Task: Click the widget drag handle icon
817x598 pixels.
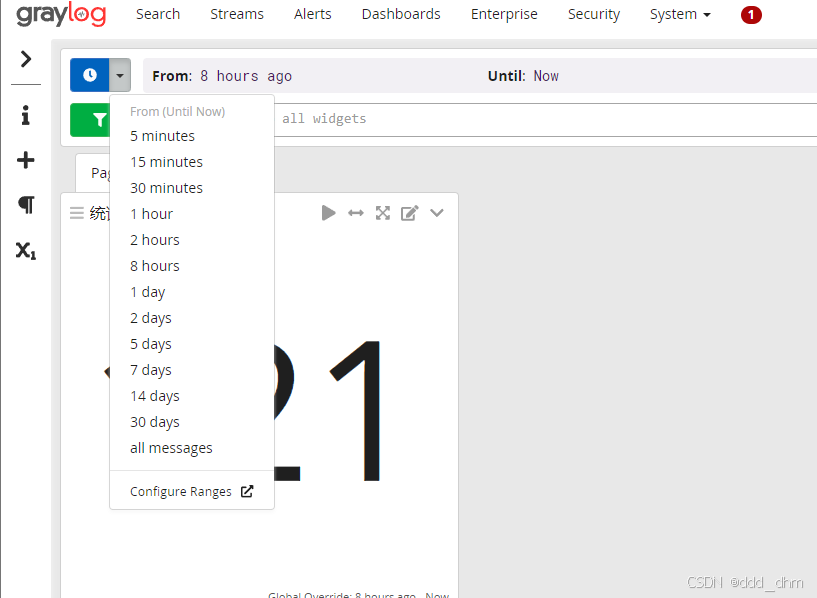Action: click(77, 213)
